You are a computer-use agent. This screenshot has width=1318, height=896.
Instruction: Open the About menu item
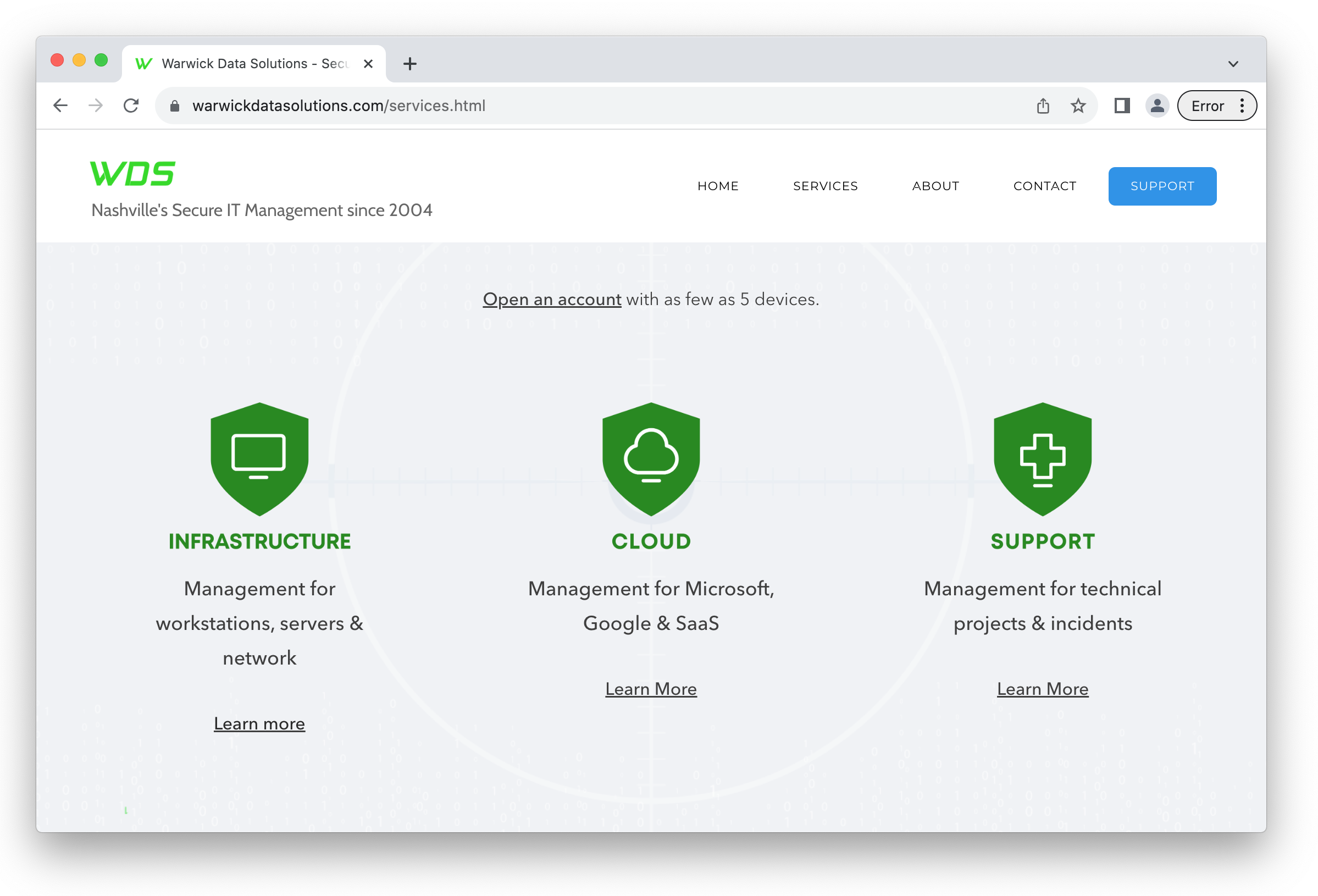[x=934, y=186]
